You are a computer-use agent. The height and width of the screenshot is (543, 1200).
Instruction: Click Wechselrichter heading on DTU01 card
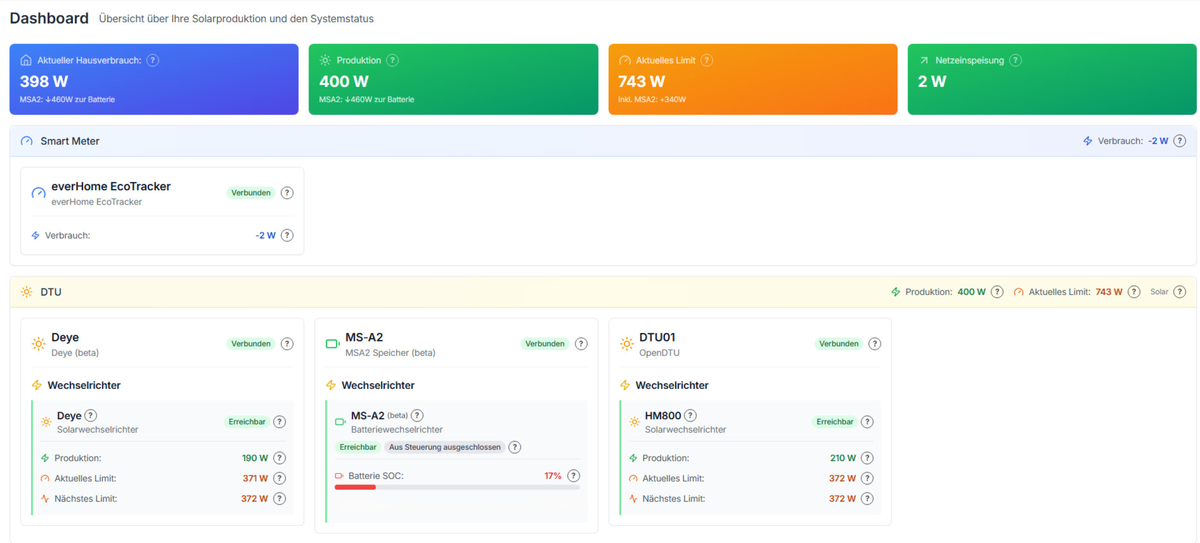point(672,385)
